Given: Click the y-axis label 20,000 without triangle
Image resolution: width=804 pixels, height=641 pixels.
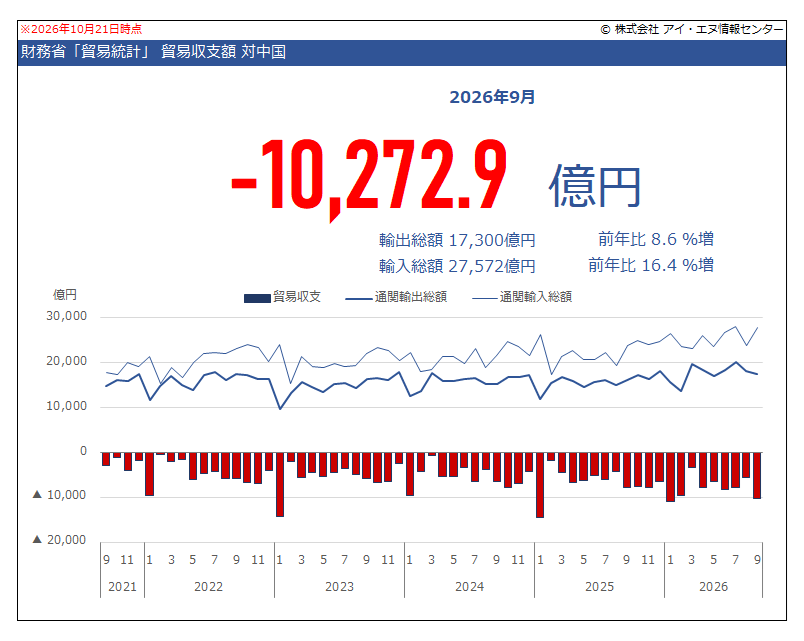Looking at the screenshot, I should [67, 362].
